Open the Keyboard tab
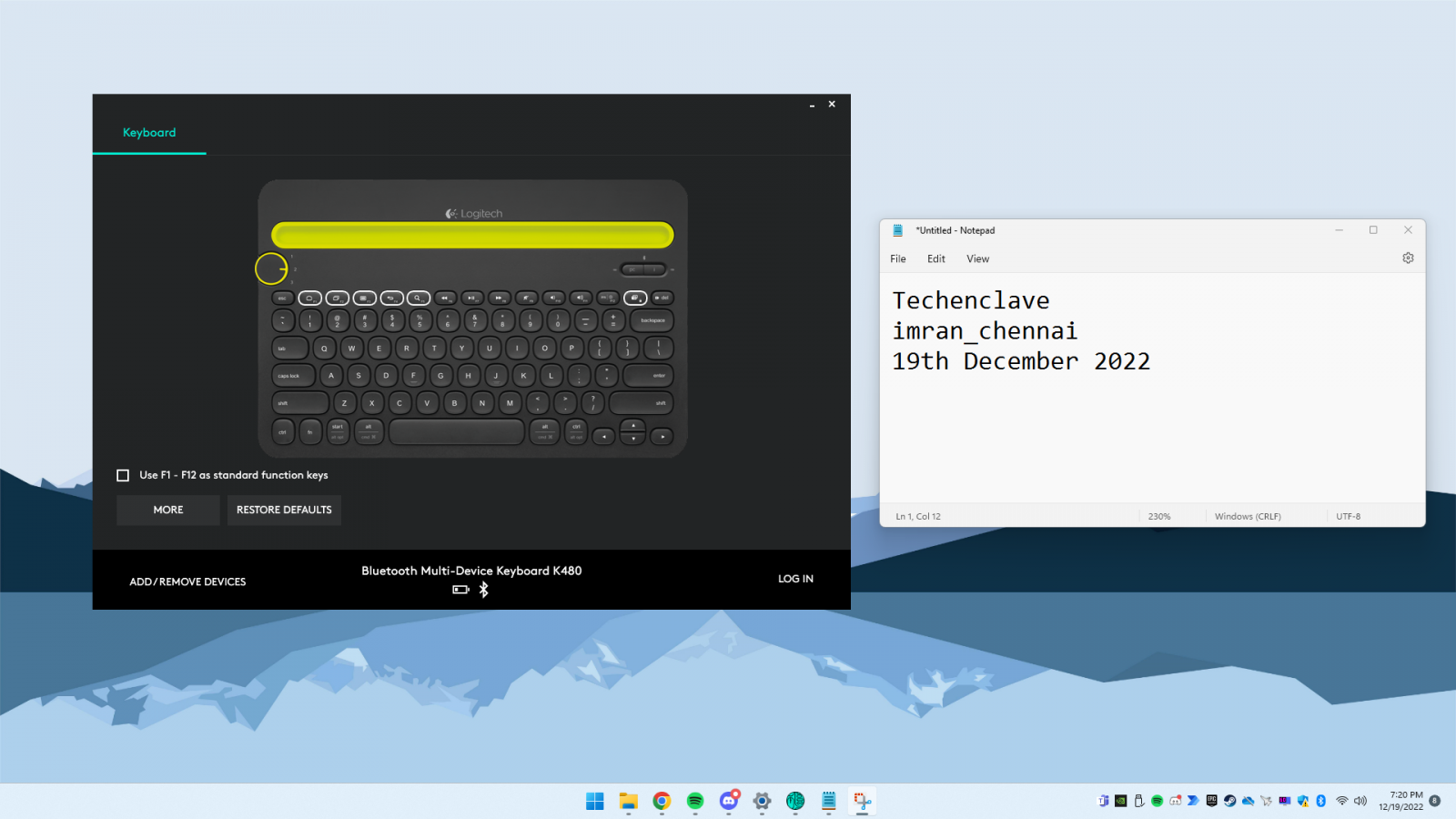Screen dimensions: 1456x819 pos(149,133)
